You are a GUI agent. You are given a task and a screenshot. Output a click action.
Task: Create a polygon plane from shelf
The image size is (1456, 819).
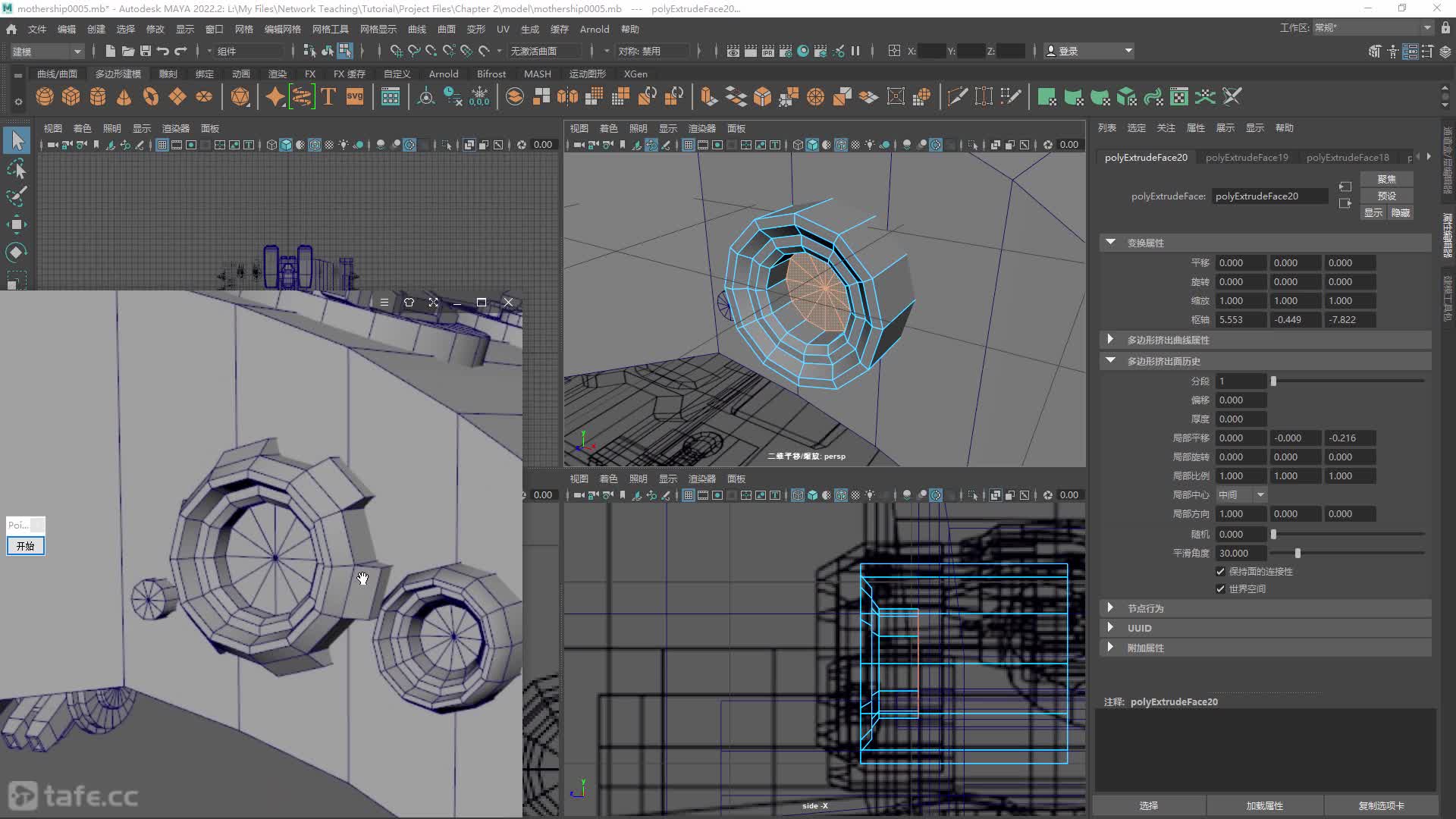[177, 97]
